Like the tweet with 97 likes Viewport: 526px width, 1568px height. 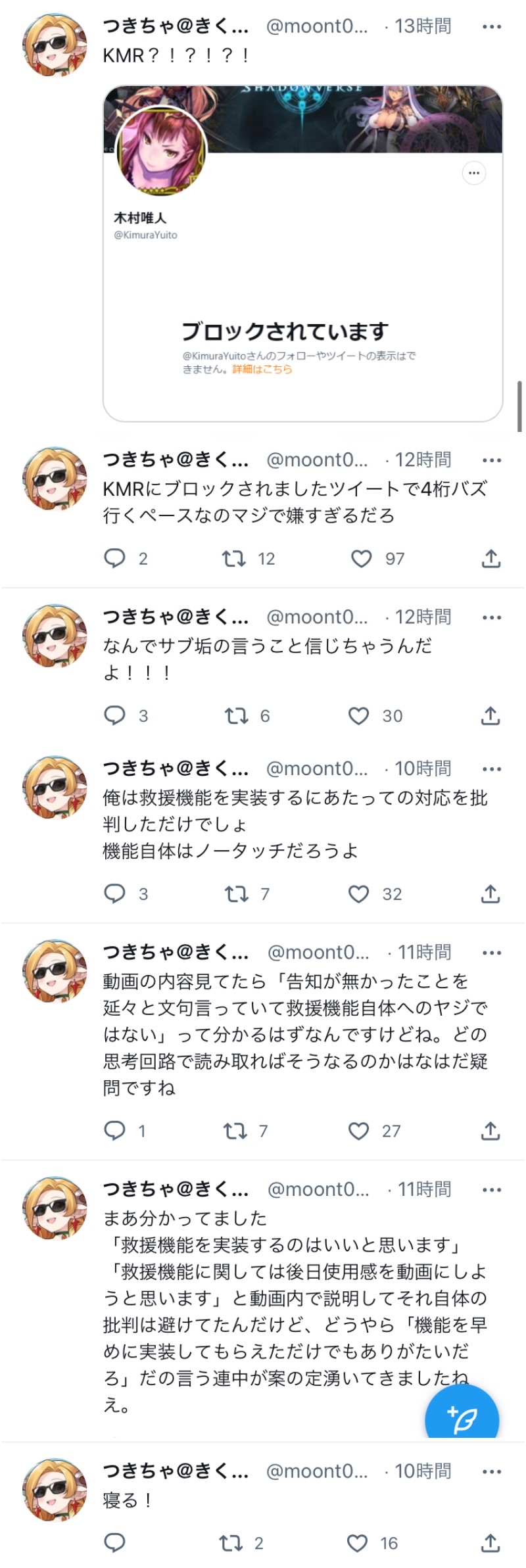361,559
